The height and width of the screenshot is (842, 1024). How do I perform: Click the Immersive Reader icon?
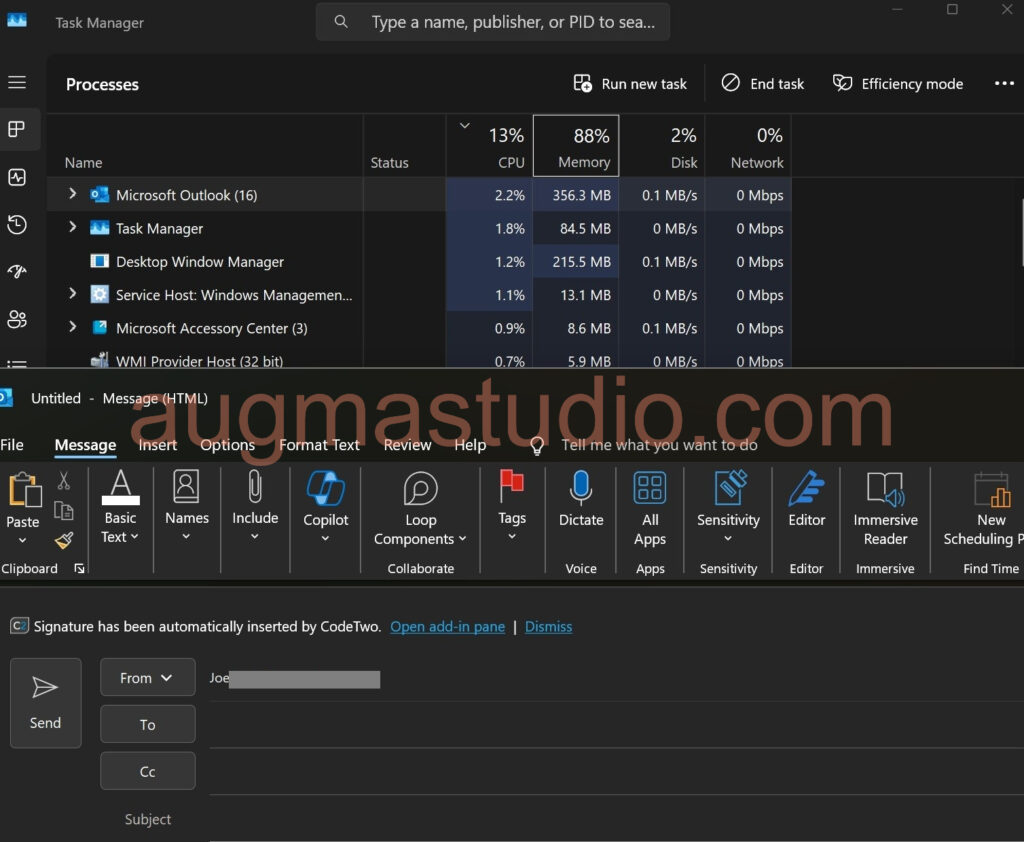coord(885,489)
